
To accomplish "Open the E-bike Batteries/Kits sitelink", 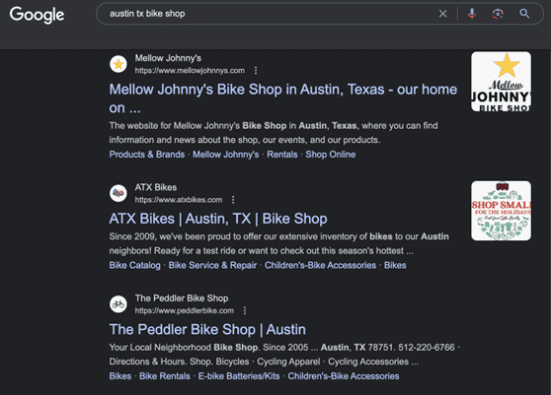I will [239, 376].
